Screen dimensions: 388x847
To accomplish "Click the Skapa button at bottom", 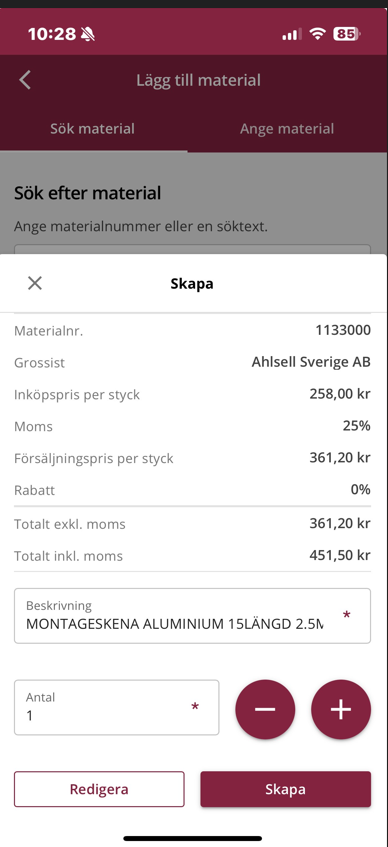I will pos(285,789).
